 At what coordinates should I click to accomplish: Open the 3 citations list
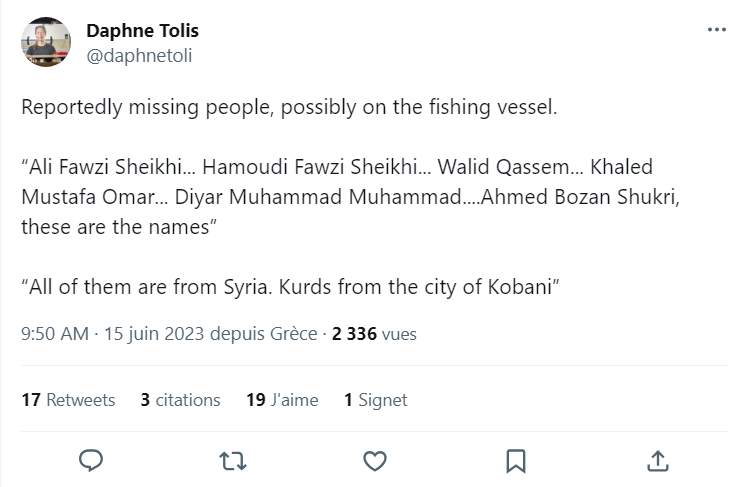(x=180, y=400)
